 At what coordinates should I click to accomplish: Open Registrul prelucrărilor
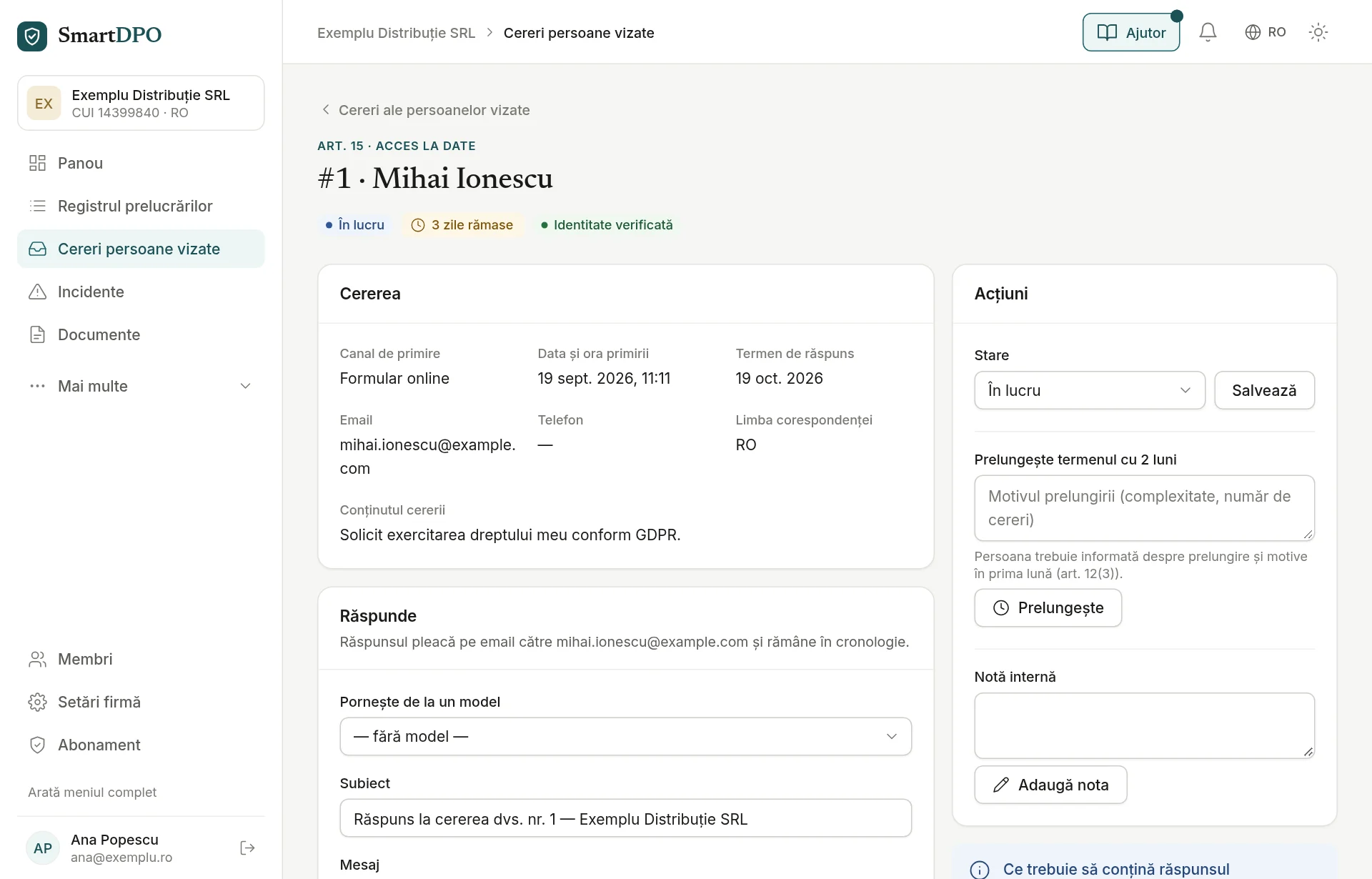(x=141, y=206)
